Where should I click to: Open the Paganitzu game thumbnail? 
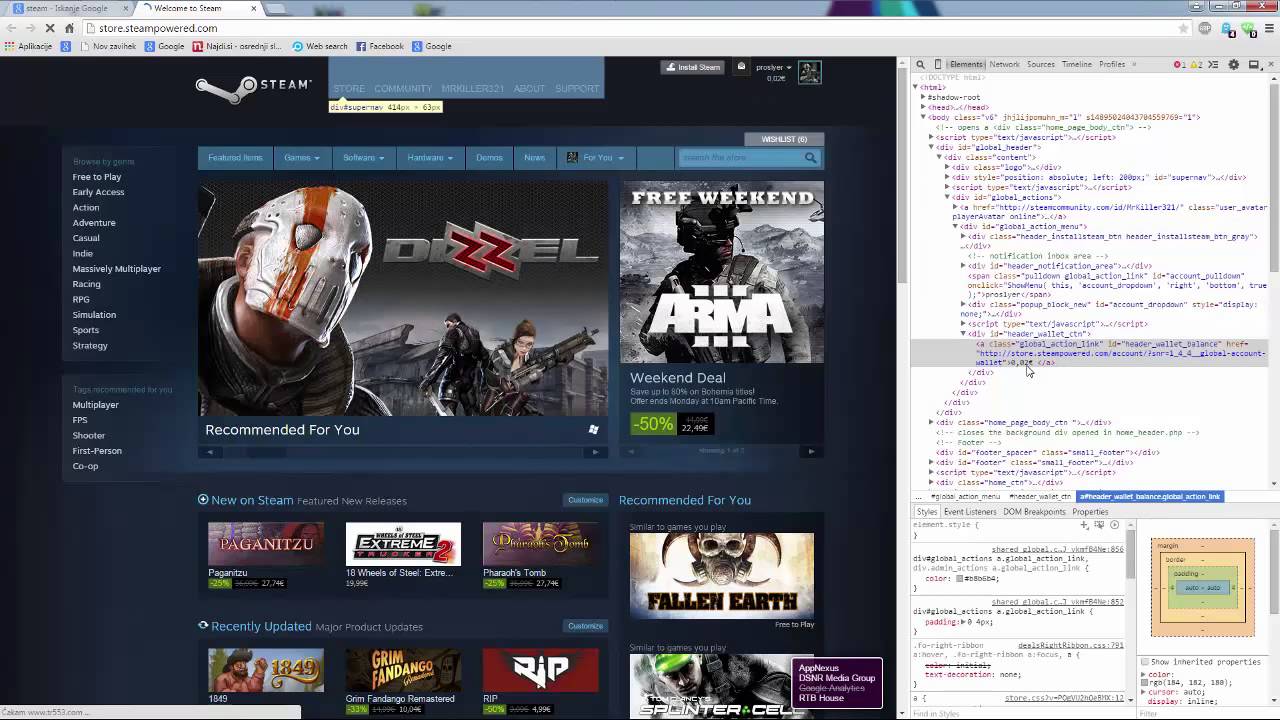pyautogui.click(x=266, y=544)
